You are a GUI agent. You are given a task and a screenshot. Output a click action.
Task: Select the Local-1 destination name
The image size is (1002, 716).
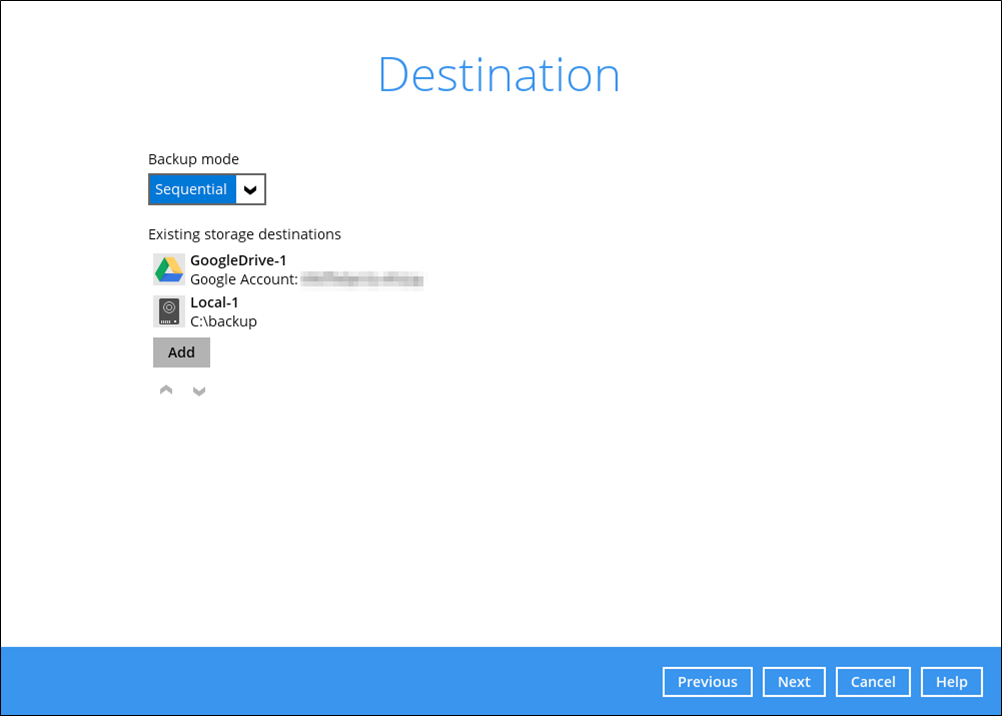(x=214, y=302)
